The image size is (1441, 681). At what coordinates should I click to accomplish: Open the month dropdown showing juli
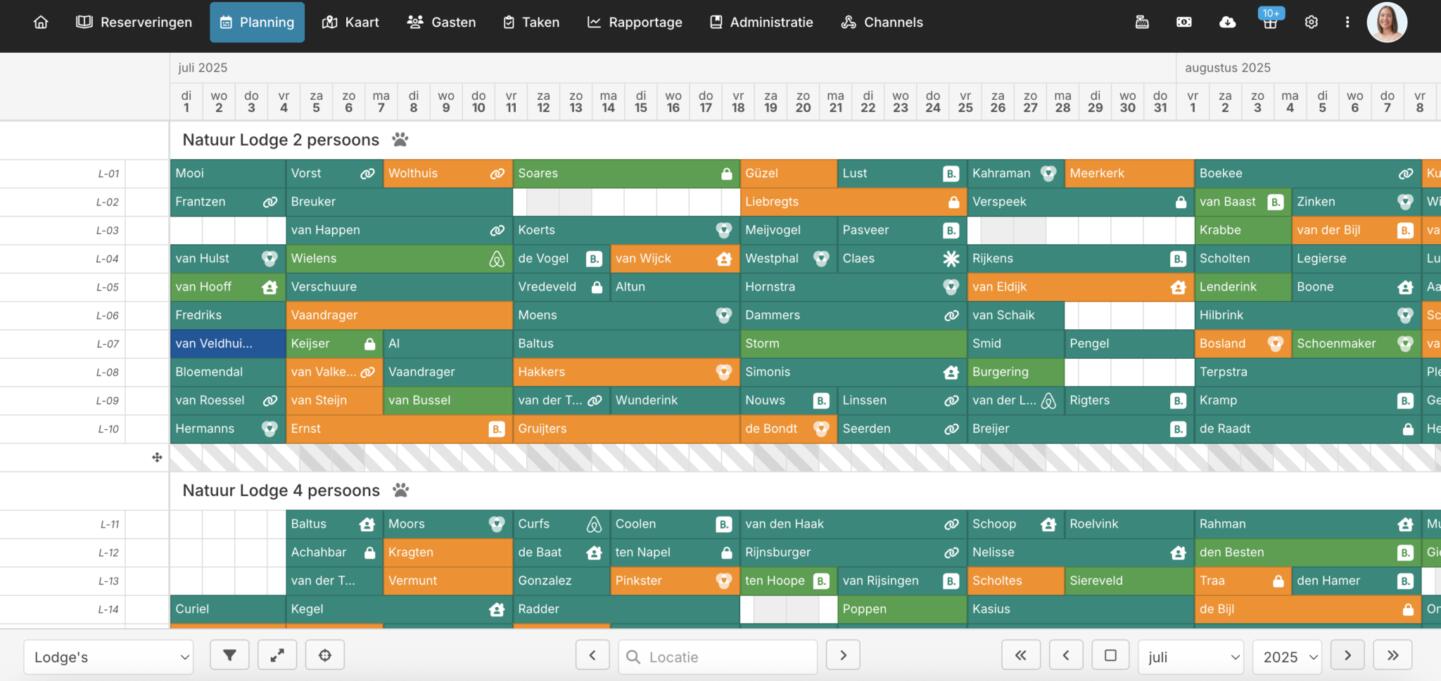tap(1190, 657)
